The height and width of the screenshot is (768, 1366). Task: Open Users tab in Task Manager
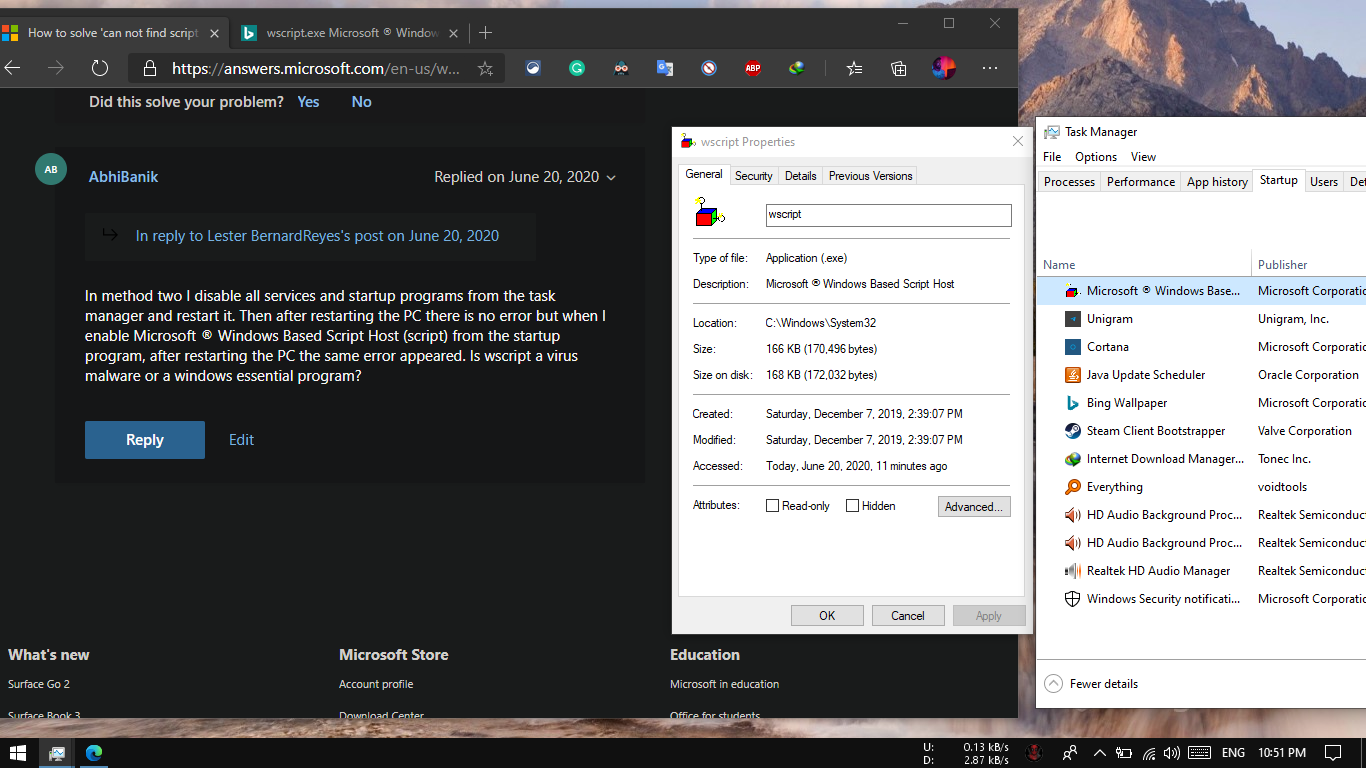pyautogui.click(x=1324, y=182)
